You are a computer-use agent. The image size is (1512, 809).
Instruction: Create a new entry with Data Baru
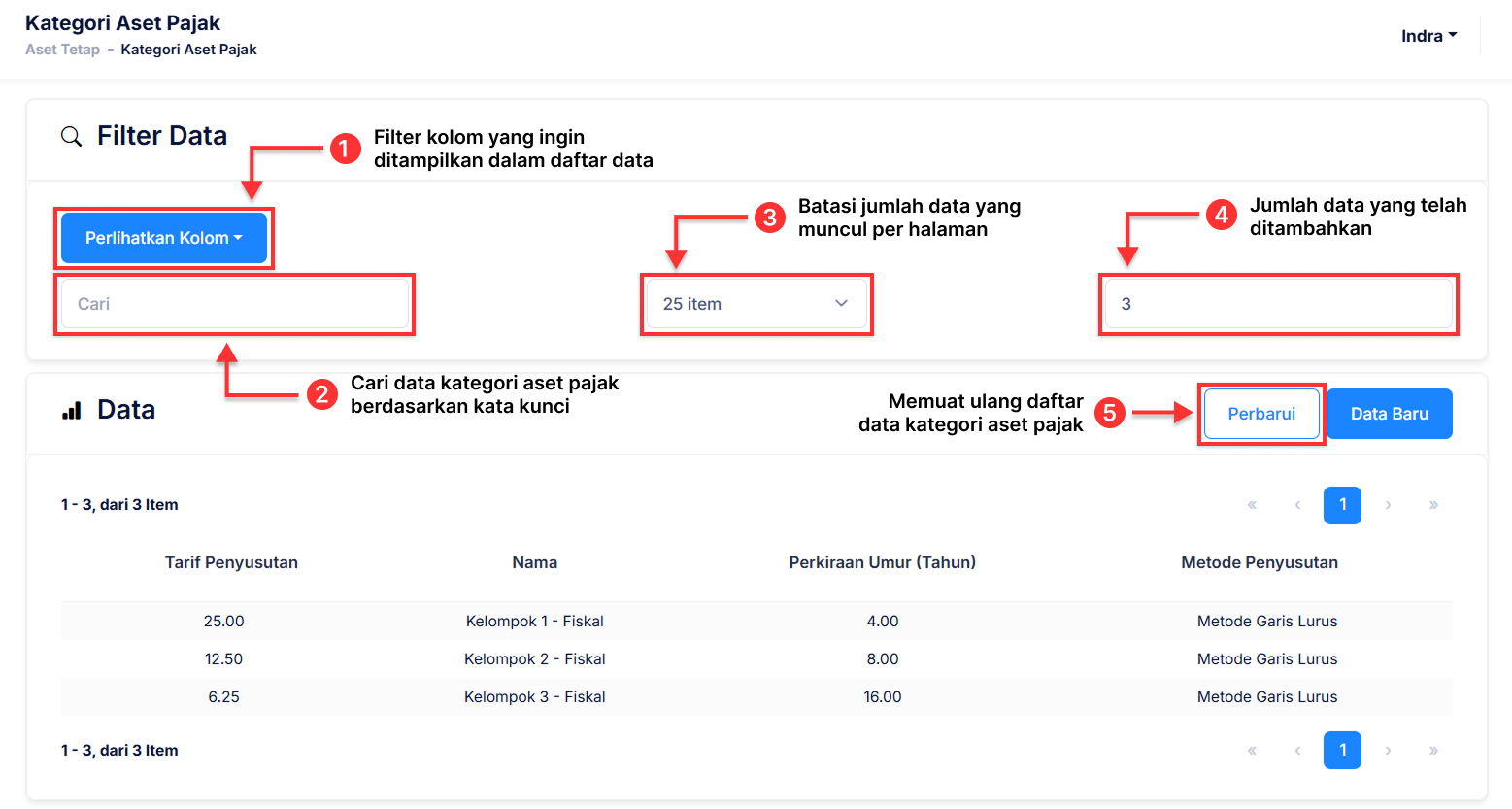pos(1389,414)
